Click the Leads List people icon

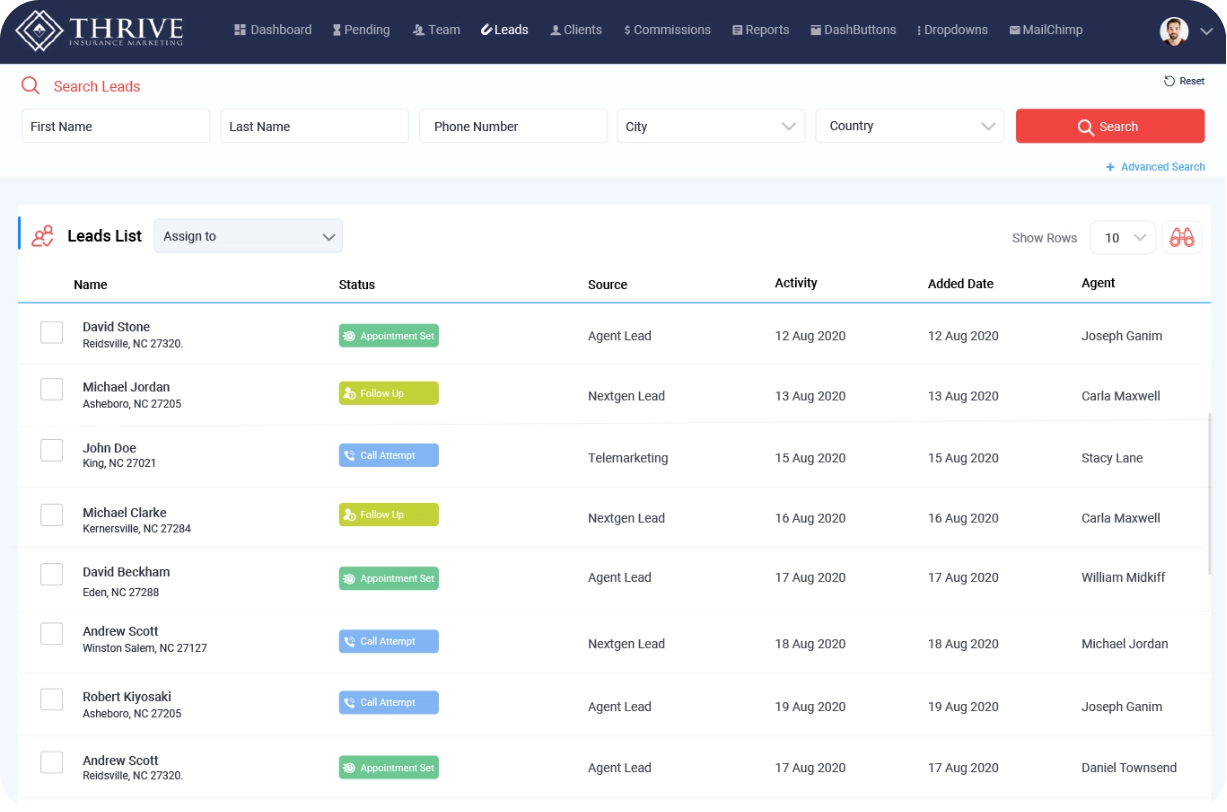click(43, 236)
